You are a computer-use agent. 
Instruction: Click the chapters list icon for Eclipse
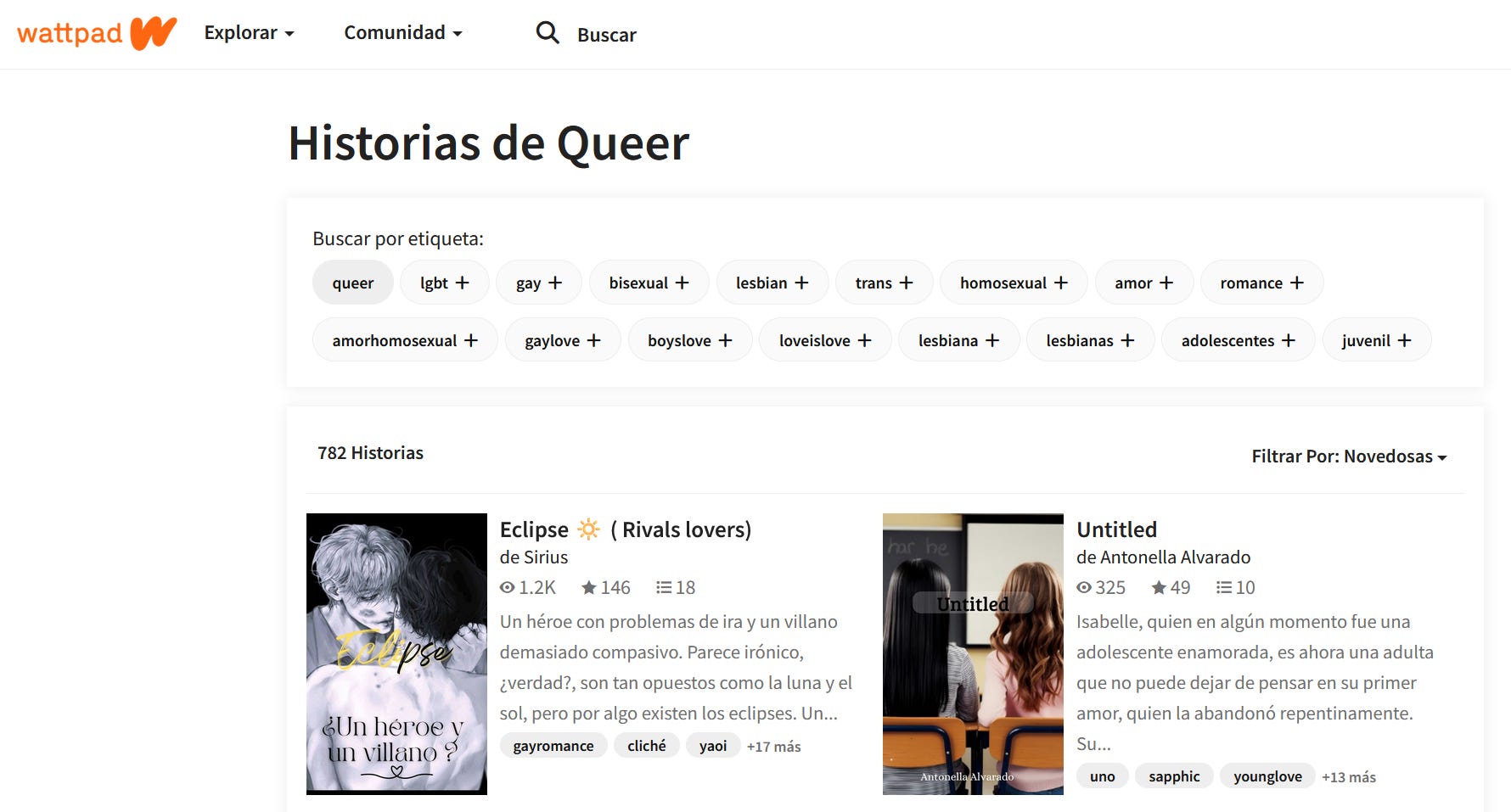pos(664,587)
